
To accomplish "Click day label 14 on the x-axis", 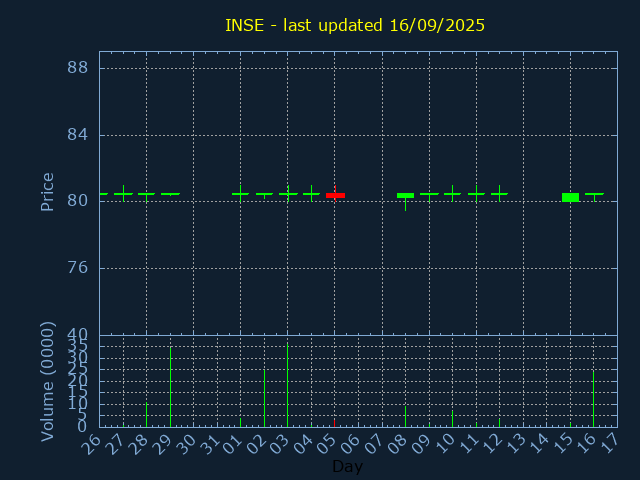I will click(539, 443).
